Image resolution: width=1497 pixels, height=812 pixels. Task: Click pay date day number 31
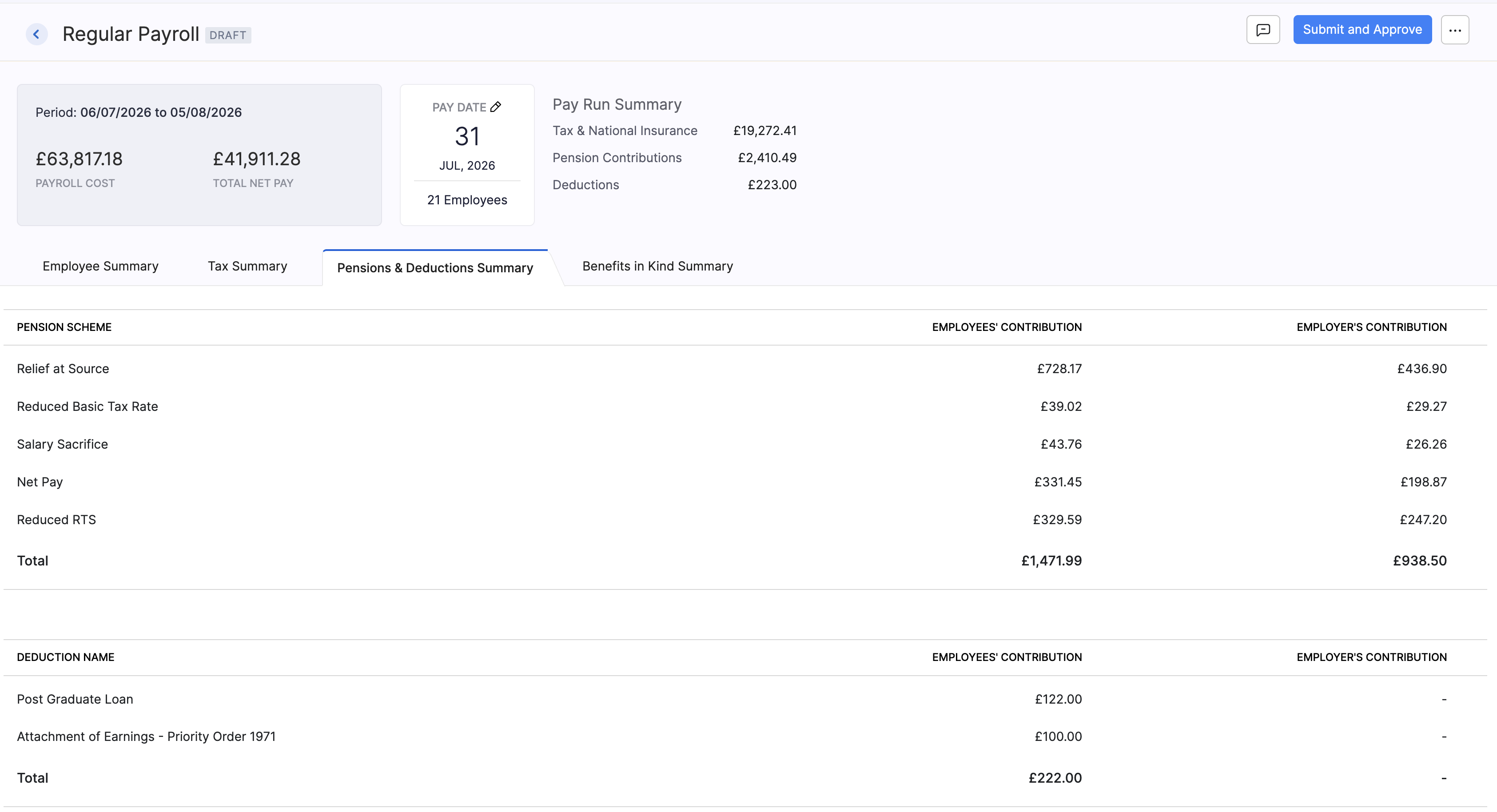(467, 137)
